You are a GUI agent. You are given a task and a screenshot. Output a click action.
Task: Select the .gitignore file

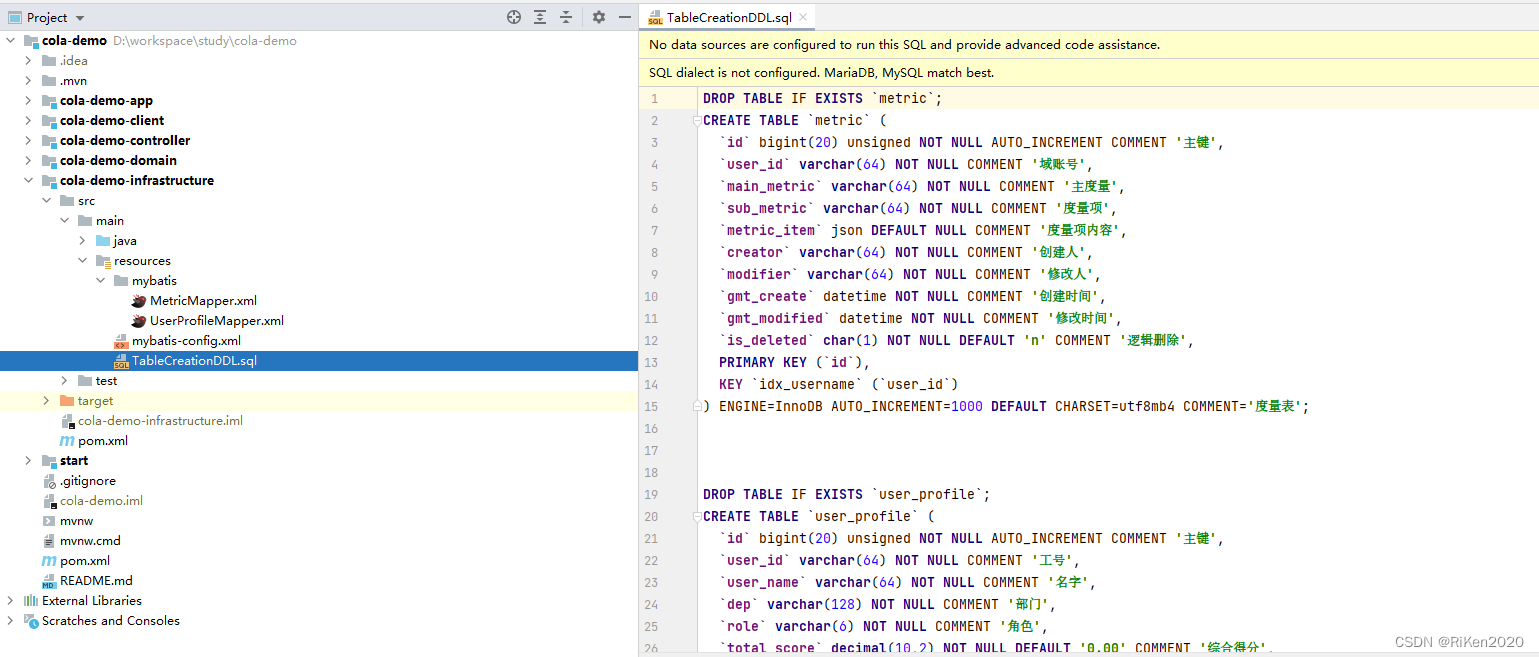click(88, 481)
